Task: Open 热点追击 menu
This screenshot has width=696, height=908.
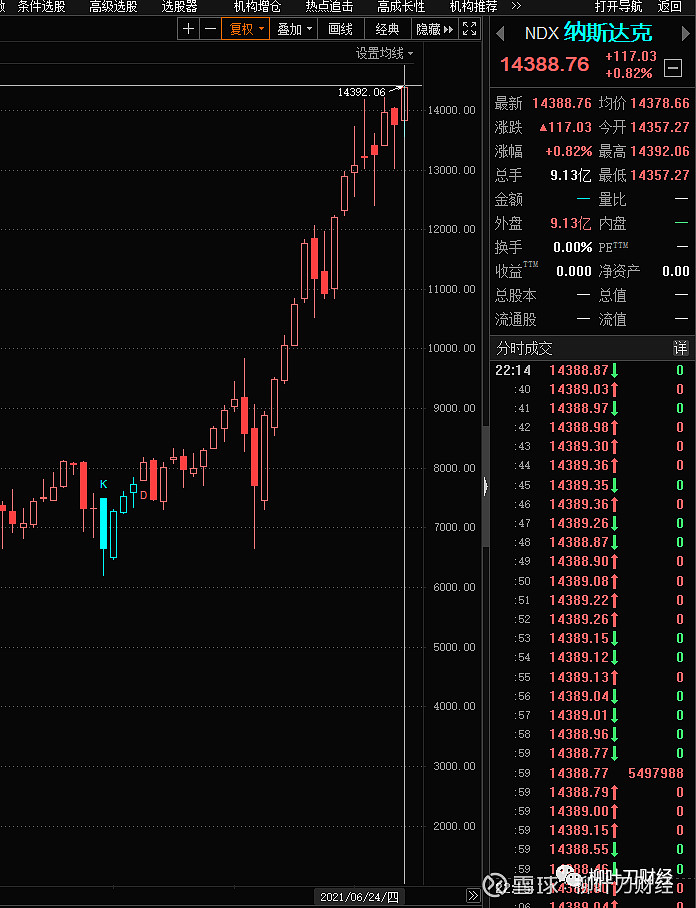Action: 329,6
